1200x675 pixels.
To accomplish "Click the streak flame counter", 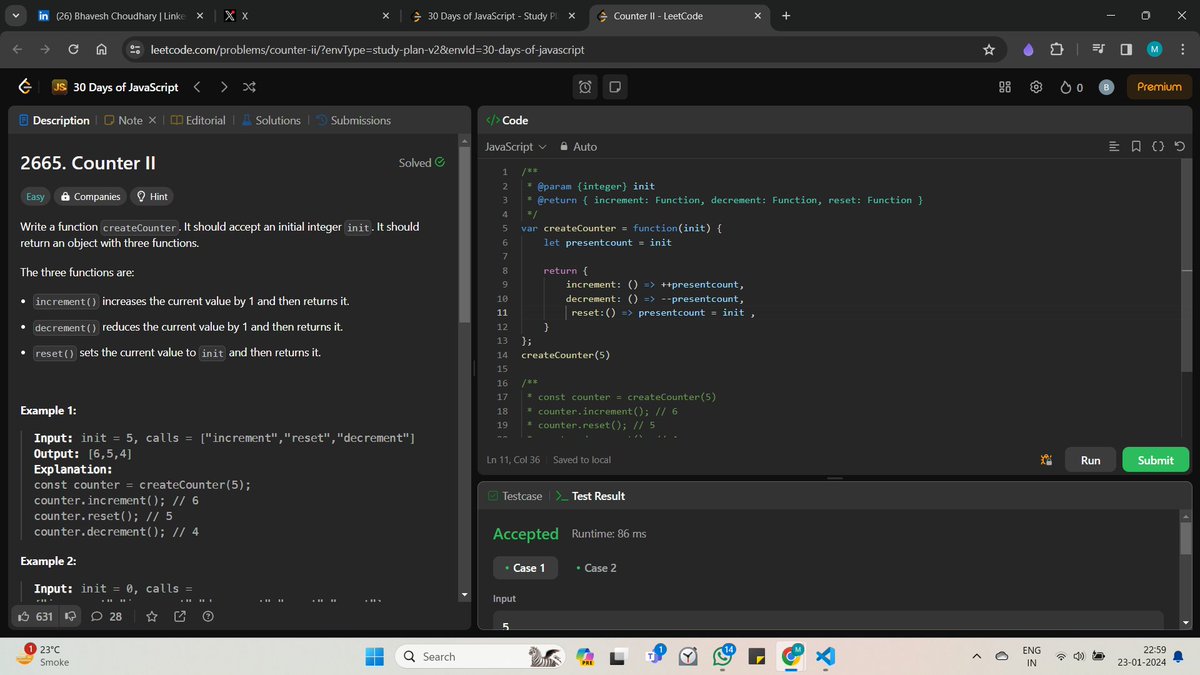I will pyautogui.click(x=1072, y=87).
